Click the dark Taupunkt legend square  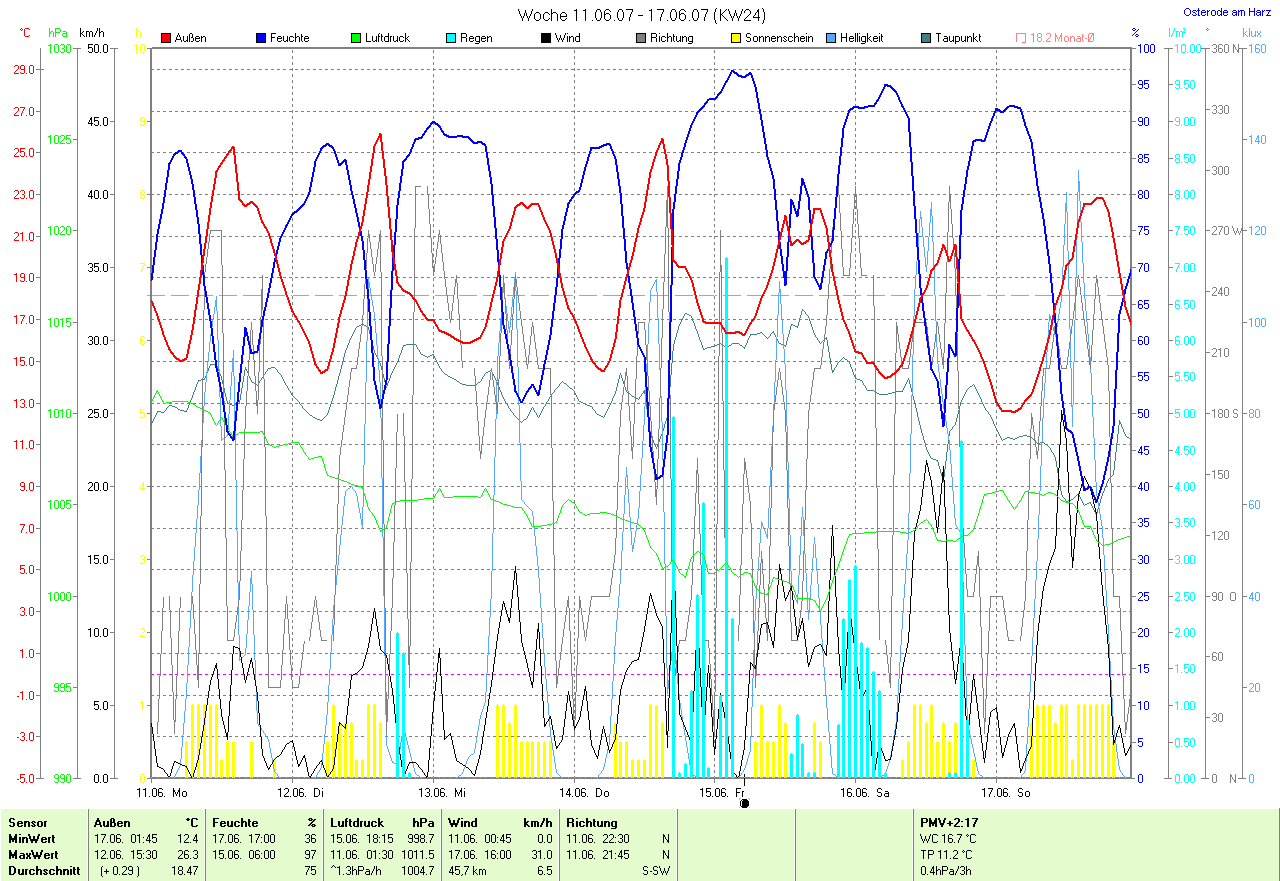(x=926, y=38)
